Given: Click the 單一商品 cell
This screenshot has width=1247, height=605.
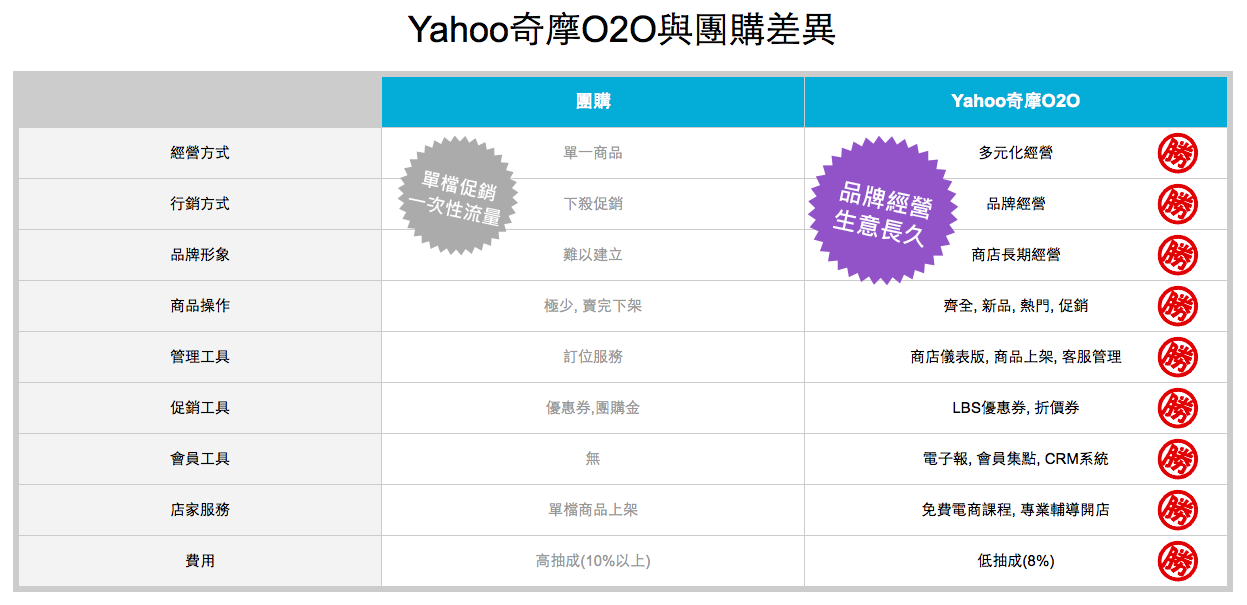Looking at the screenshot, I should point(593,153).
